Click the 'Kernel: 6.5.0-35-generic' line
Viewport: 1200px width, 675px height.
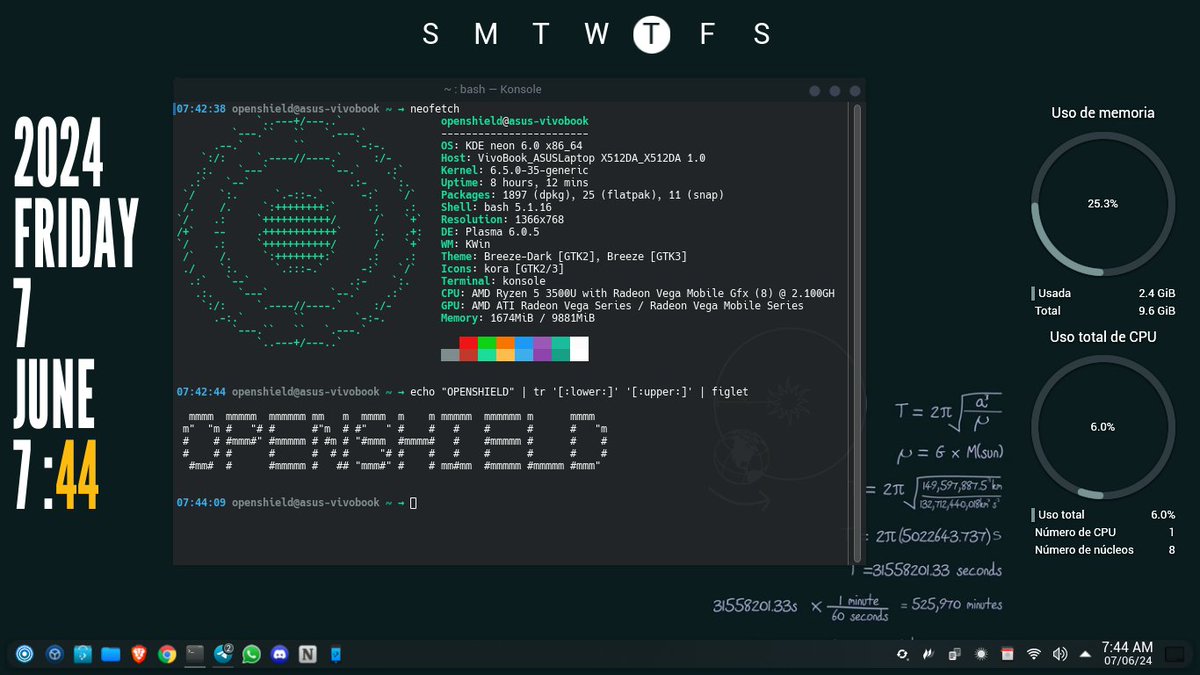click(517, 170)
